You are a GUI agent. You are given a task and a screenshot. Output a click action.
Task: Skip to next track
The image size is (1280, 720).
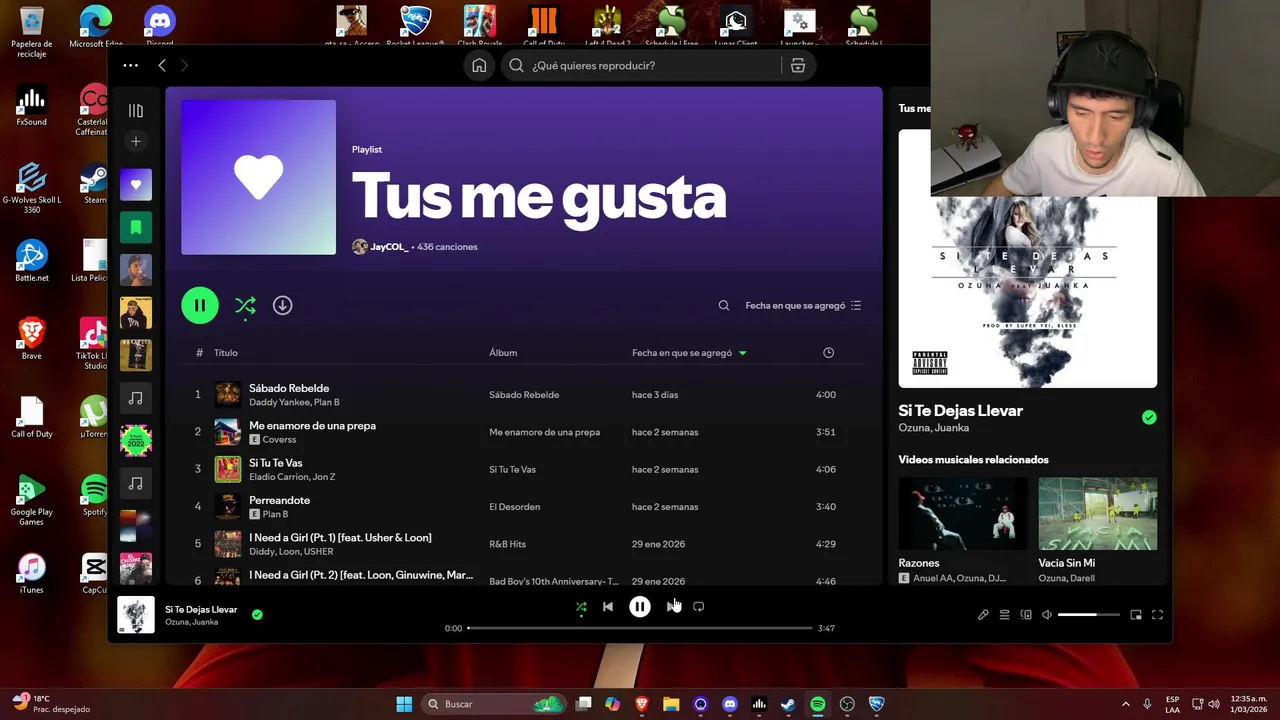[x=672, y=607]
